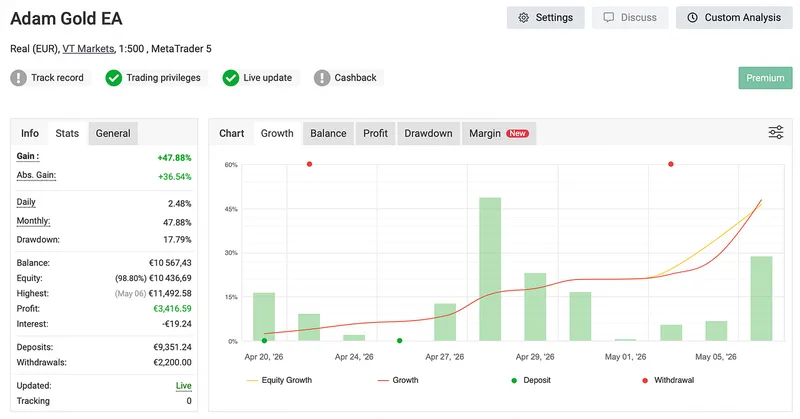Viewport: 800px width, 419px height.
Task: Click the Monthly label
Action: pos(33,221)
